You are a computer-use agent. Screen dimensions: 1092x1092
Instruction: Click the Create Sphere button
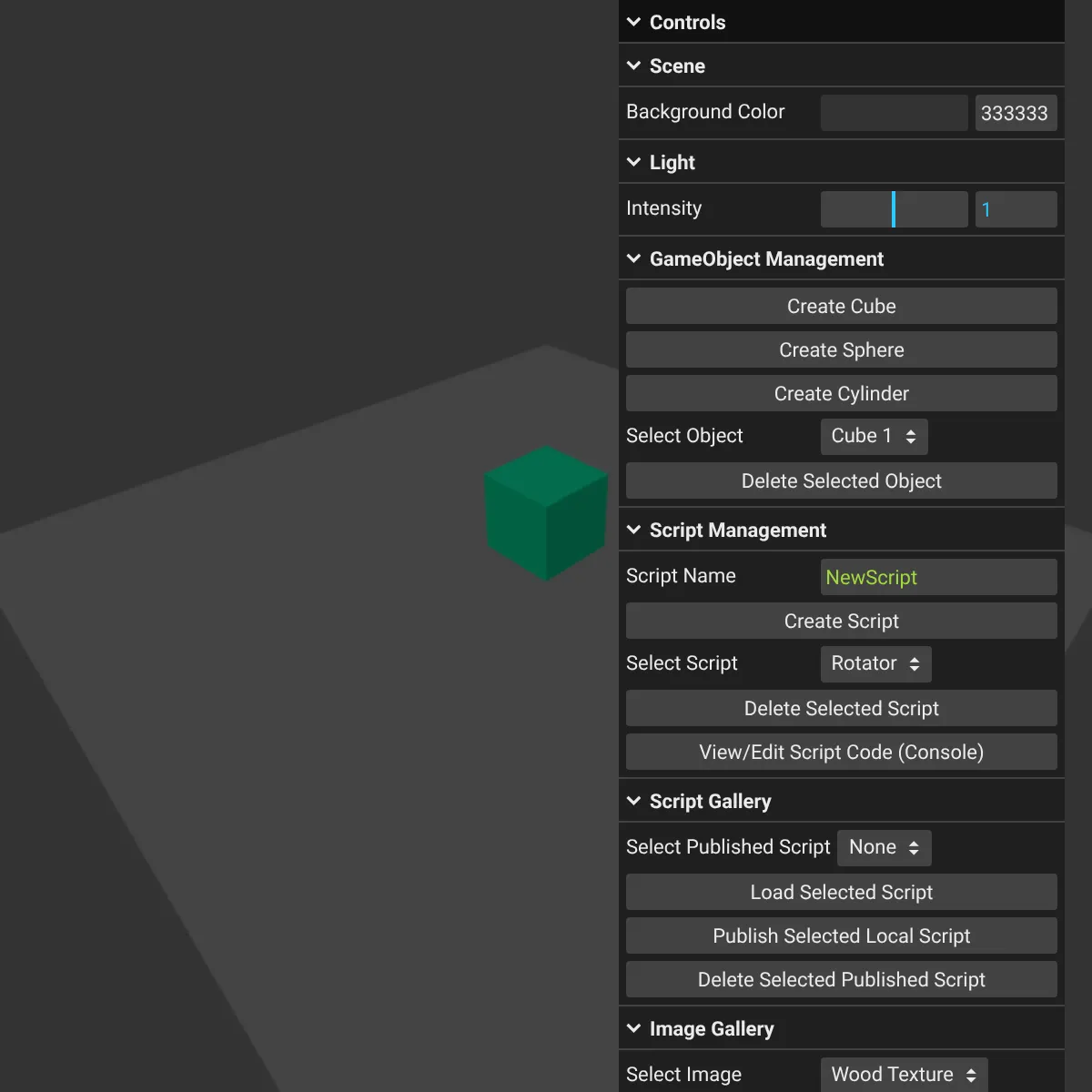(x=840, y=349)
